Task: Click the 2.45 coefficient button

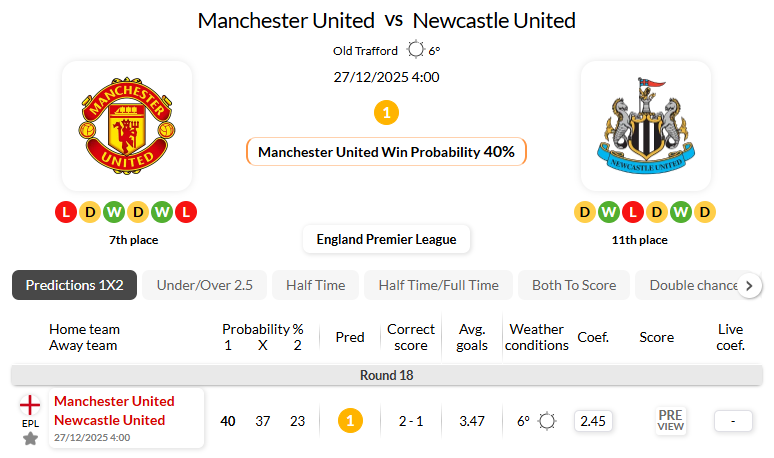Action: pyautogui.click(x=593, y=421)
